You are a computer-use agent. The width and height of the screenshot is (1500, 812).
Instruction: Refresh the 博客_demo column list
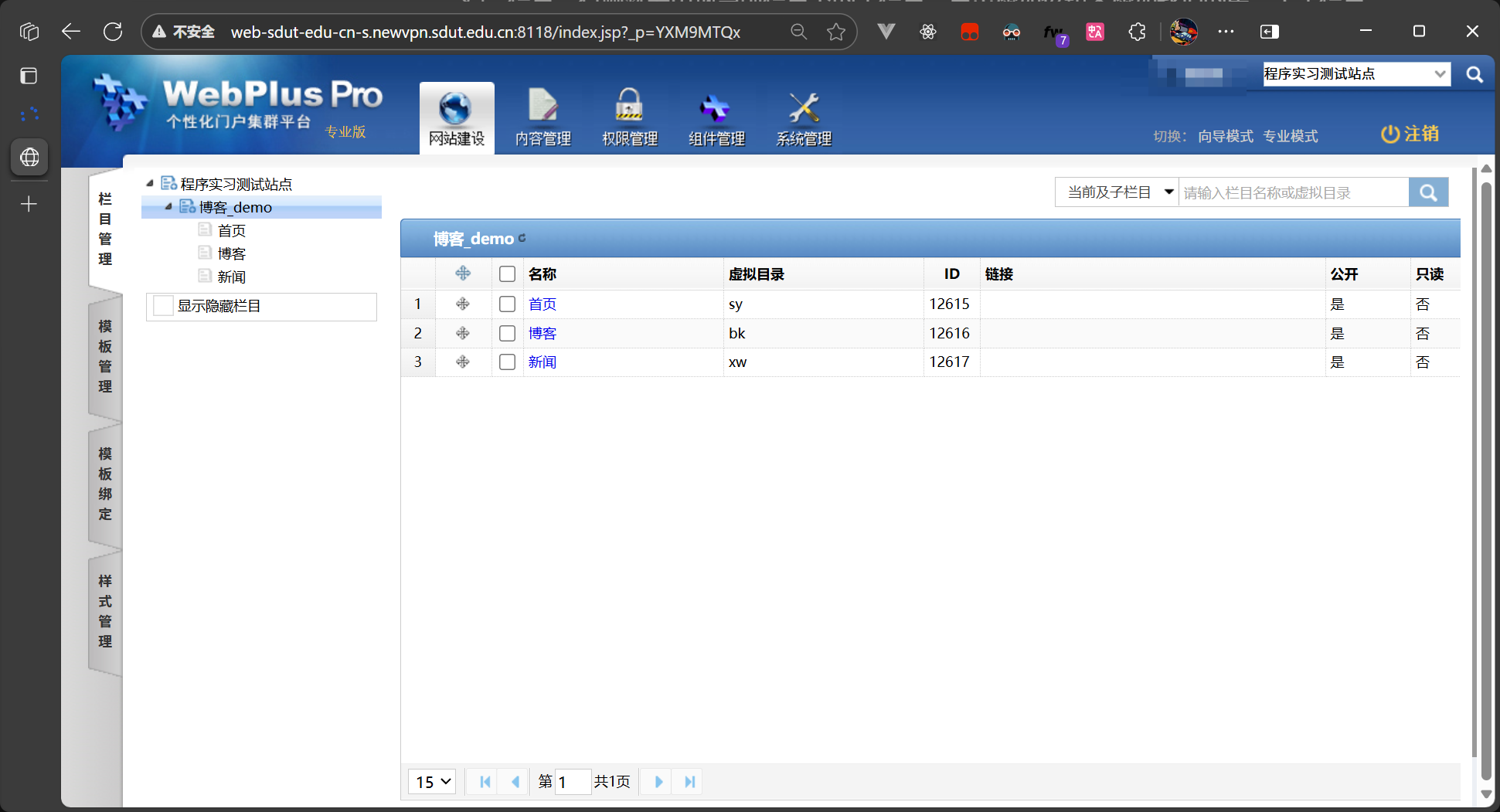tap(522, 240)
